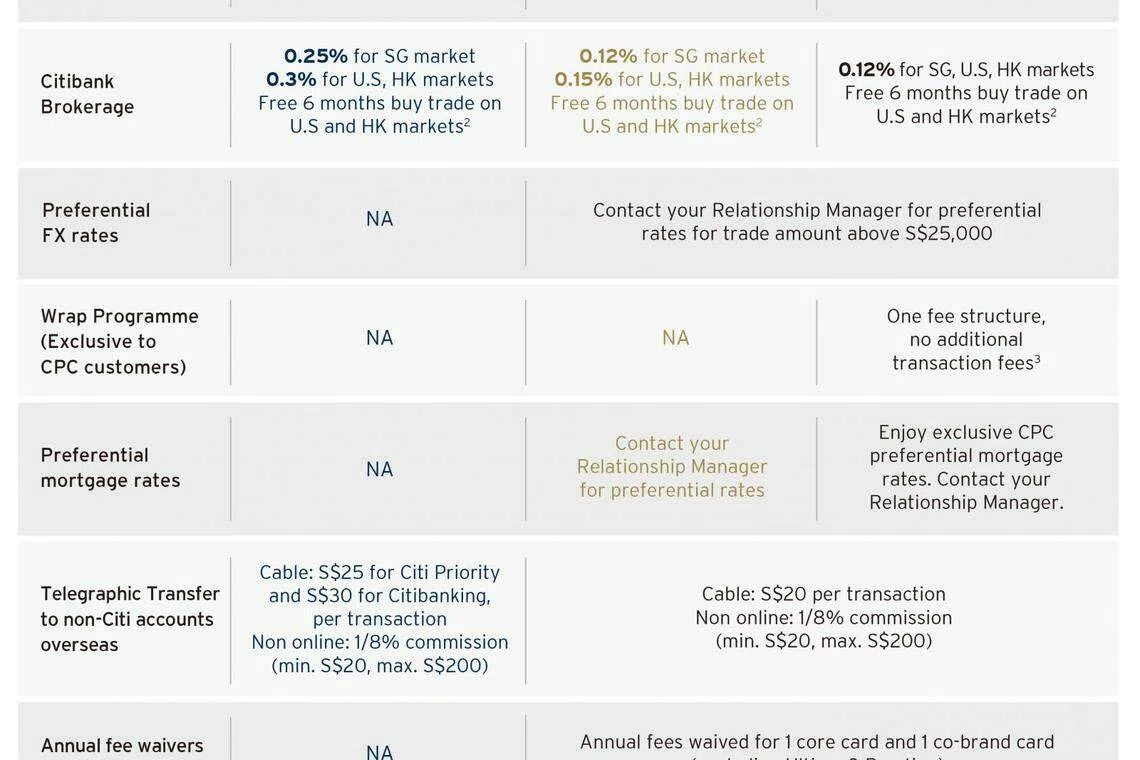Click the blue NA in Wrap Programme row
The image size is (1140, 760).
(379, 338)
